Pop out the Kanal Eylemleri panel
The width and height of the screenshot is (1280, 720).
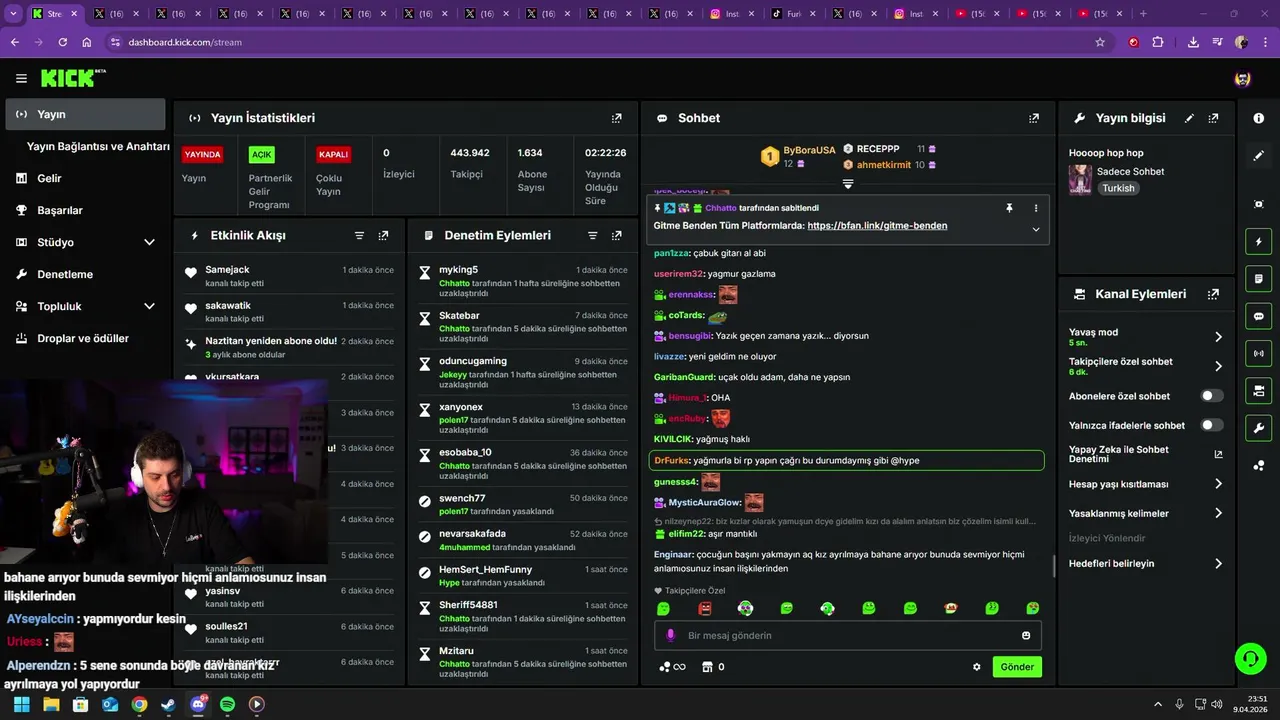pyautogui.click(x=1213, y=295)
